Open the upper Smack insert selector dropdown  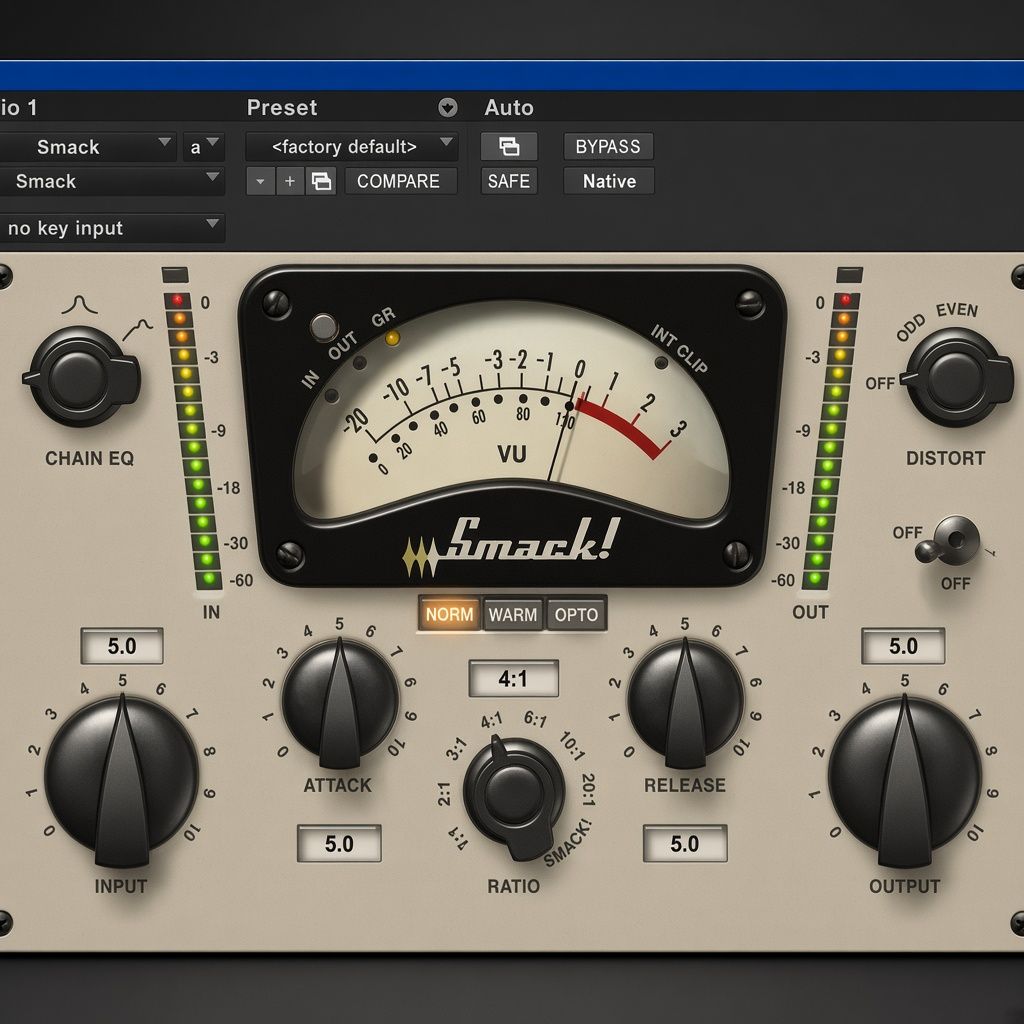click(x=86, y=146)
